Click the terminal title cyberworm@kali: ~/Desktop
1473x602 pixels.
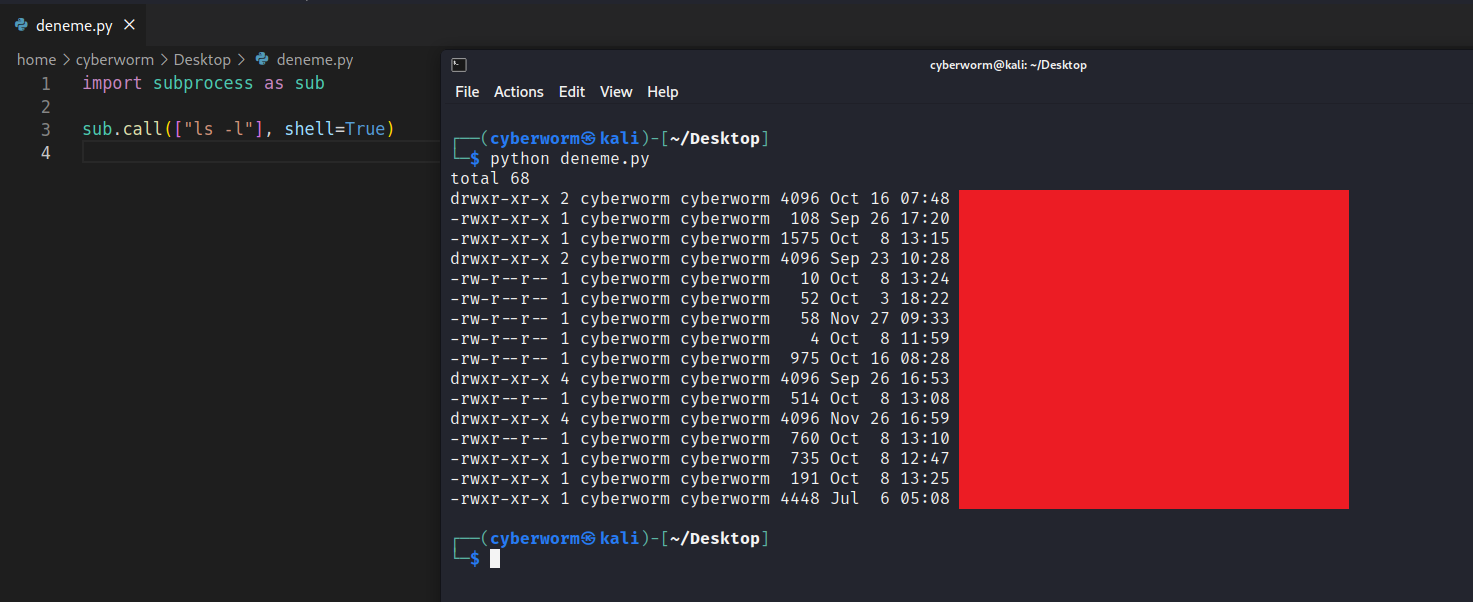click(1008, 65)
